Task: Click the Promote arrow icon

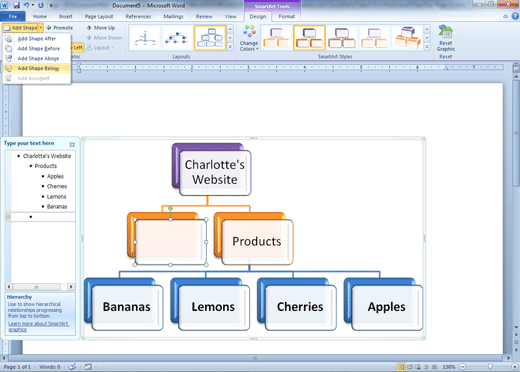Action: [x=49, y=28]
